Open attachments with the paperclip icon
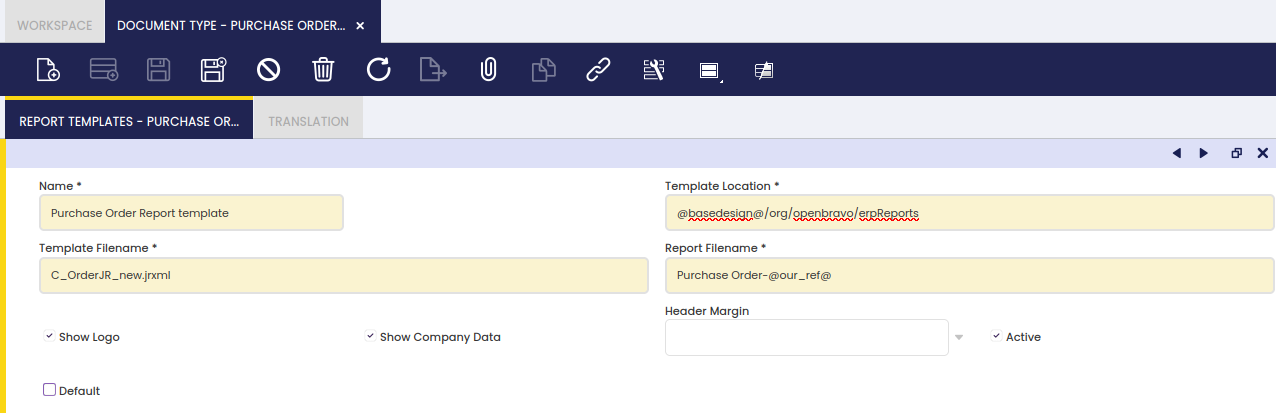This screenshot has width=1276, height=413. point(488,70)
